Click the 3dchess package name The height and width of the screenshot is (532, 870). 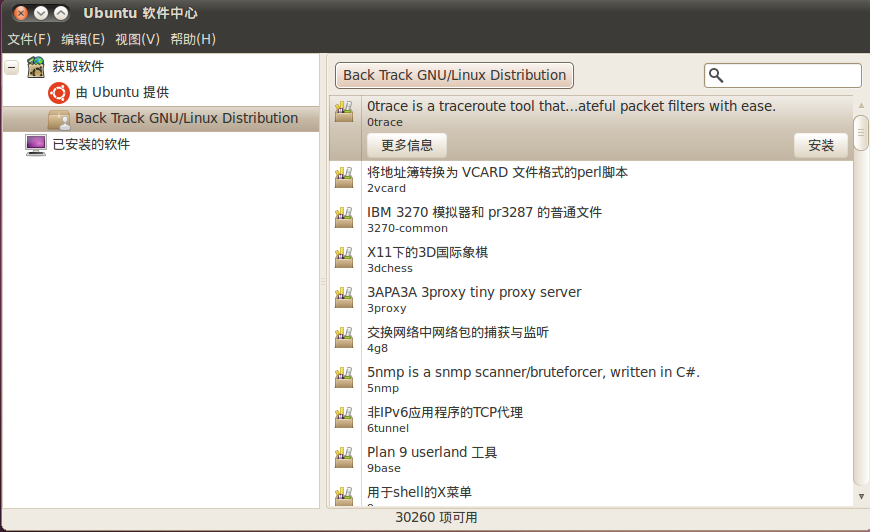(x=390, y=268)
